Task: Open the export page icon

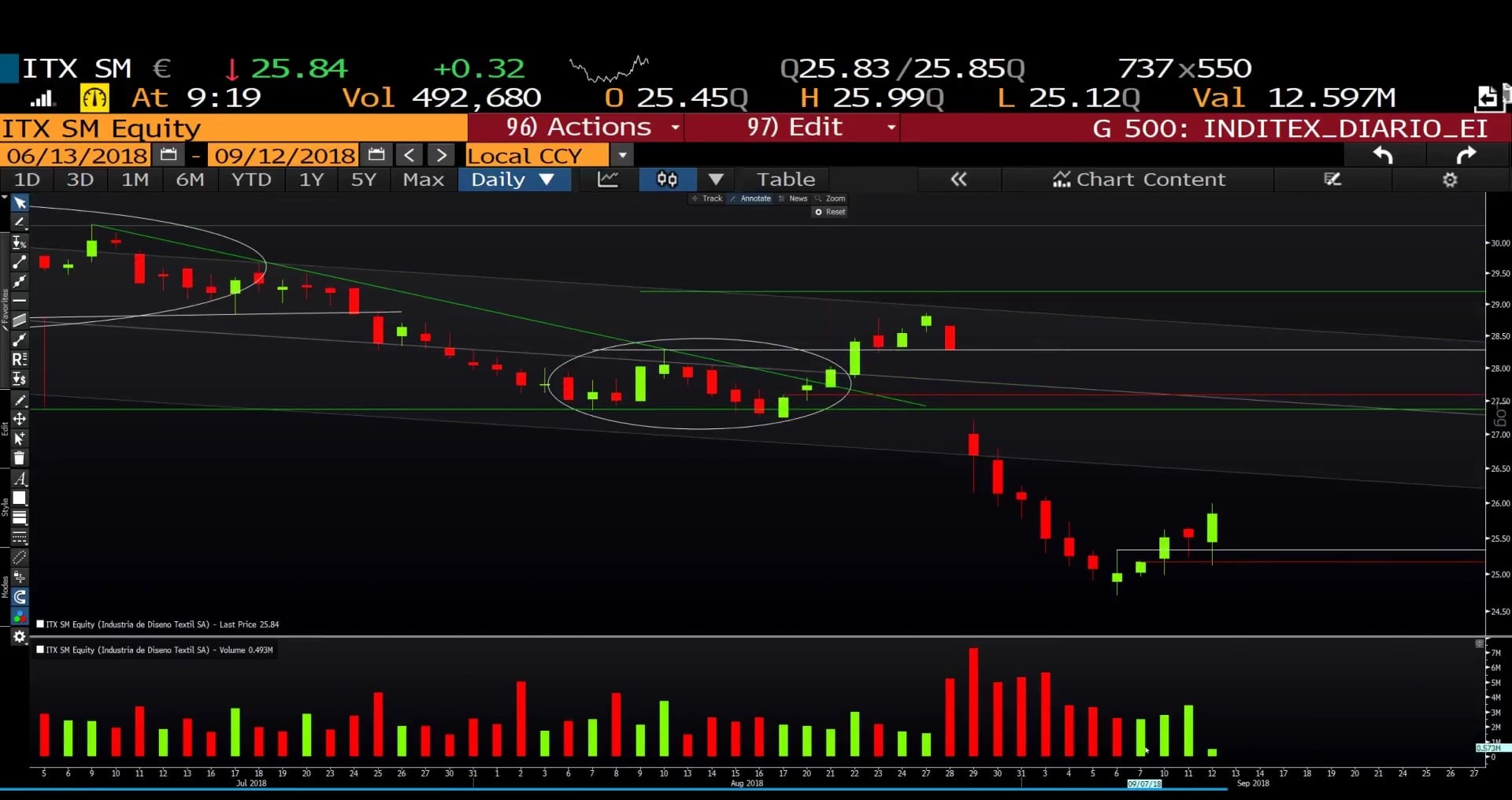Action: [1488, 97]
